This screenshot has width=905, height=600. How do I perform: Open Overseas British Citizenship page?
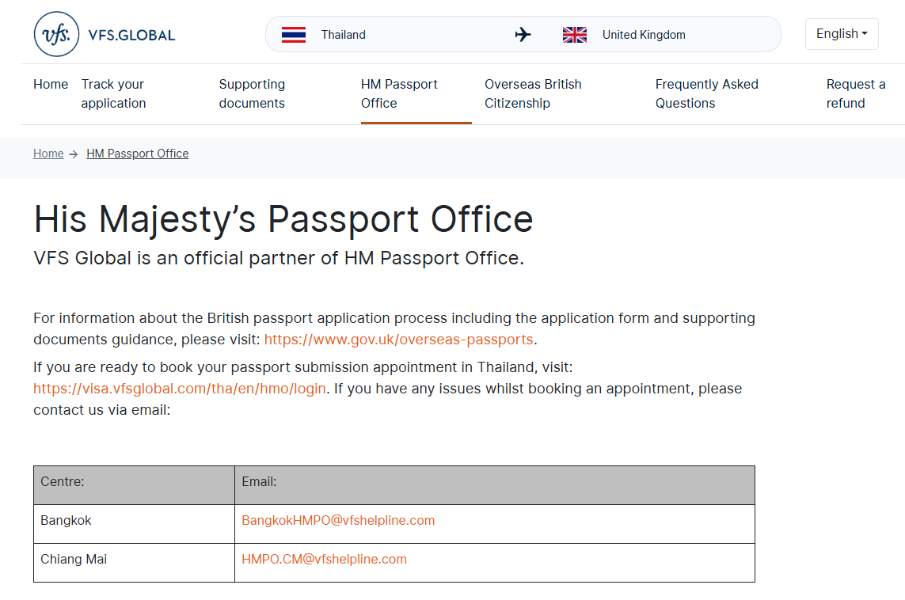click(533, 94)
